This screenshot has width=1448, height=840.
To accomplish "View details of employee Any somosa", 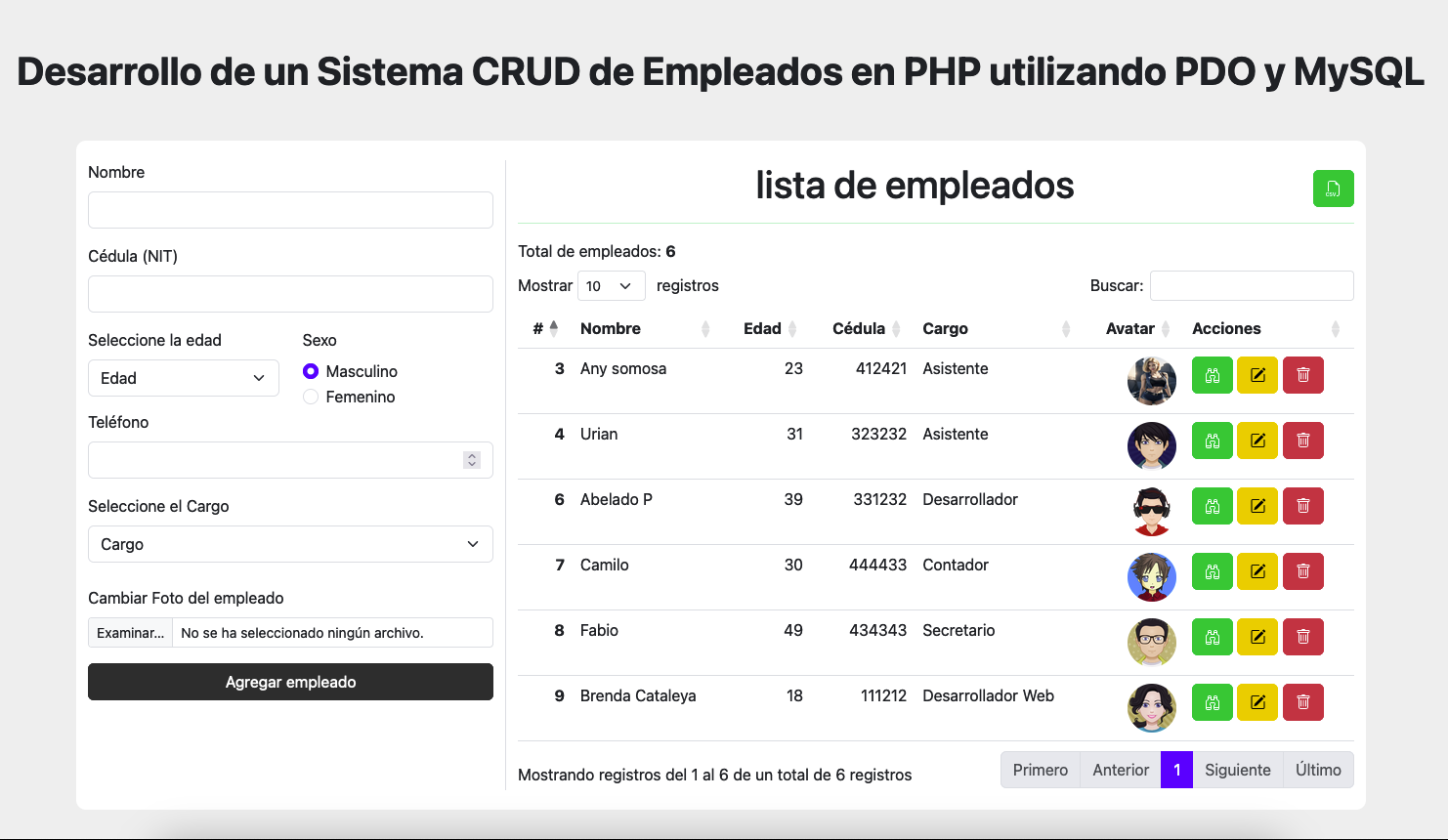I will pyautogui.click(x=1212, y=375).
